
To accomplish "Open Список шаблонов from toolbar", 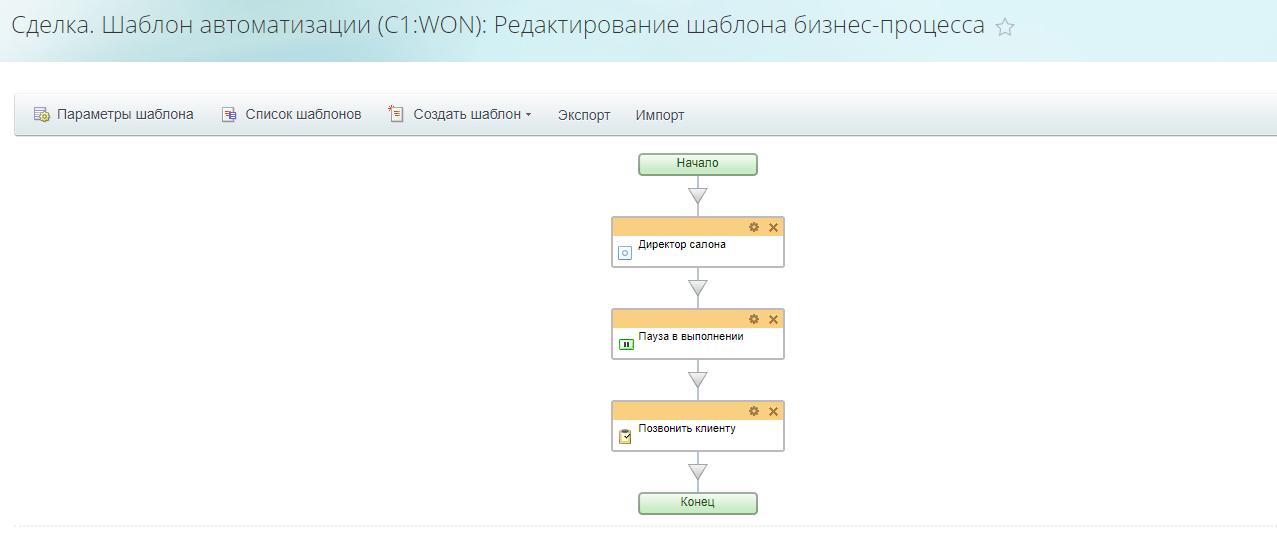I will [291, 115].
